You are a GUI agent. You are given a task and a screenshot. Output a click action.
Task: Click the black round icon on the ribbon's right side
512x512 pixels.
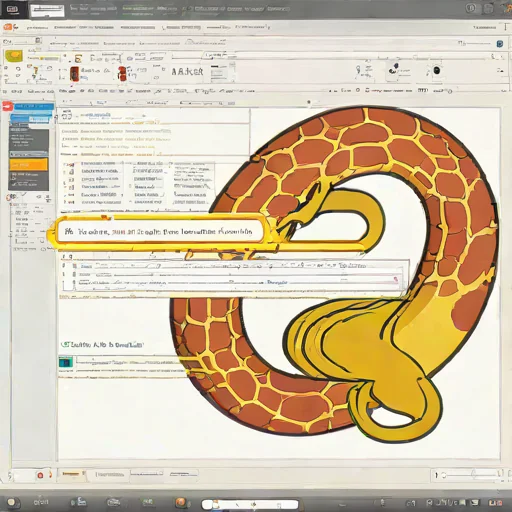point(437,70)
